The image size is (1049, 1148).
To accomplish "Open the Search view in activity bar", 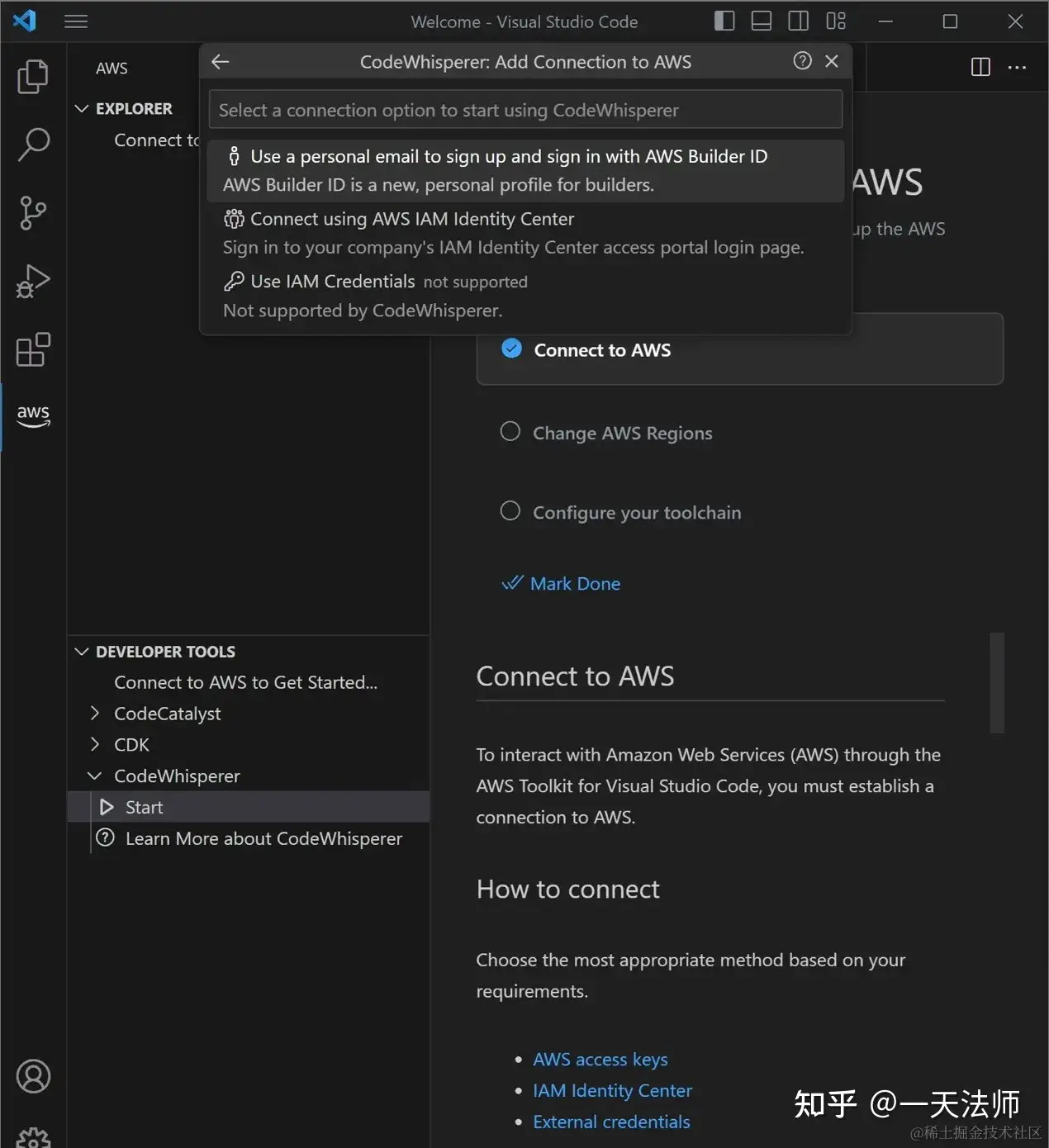I will 33,145.
